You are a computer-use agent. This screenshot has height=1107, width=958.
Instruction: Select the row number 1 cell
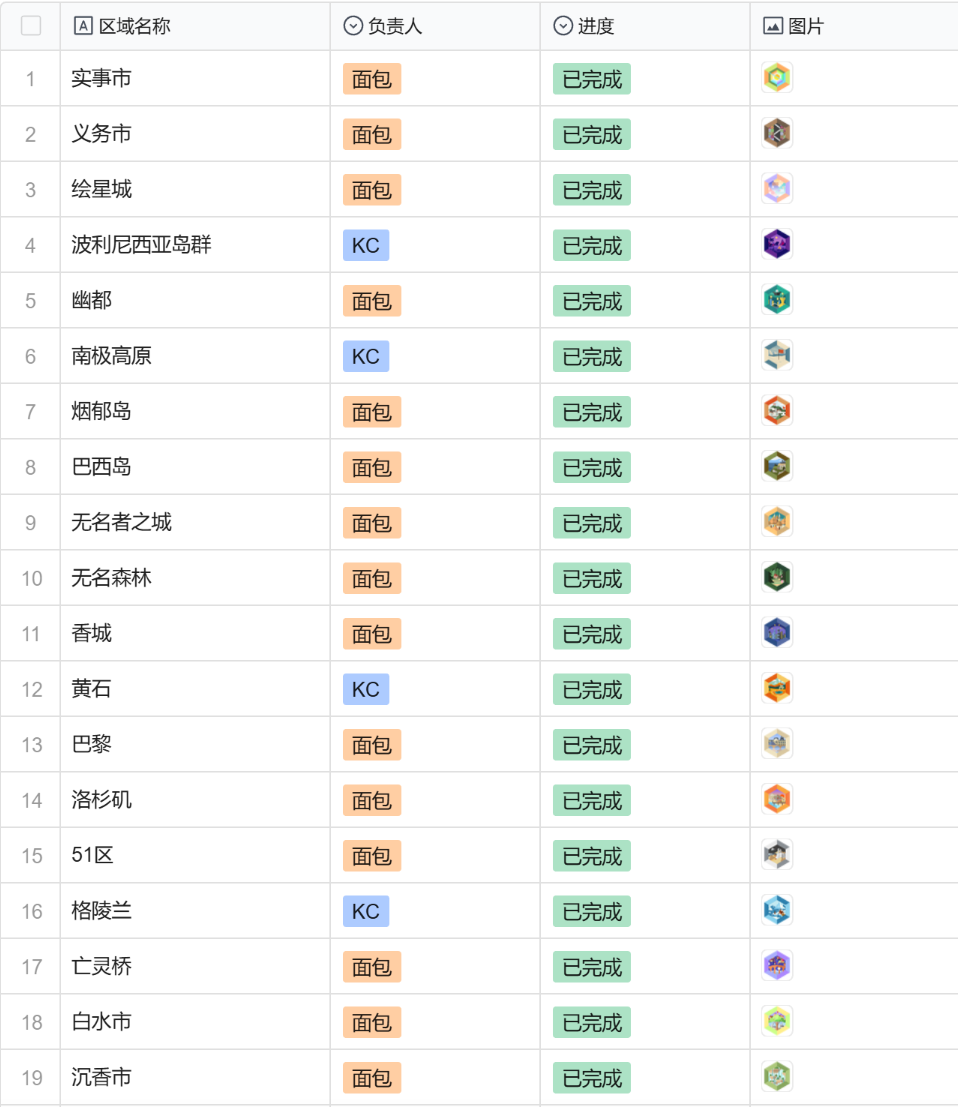tap(31, 79)
